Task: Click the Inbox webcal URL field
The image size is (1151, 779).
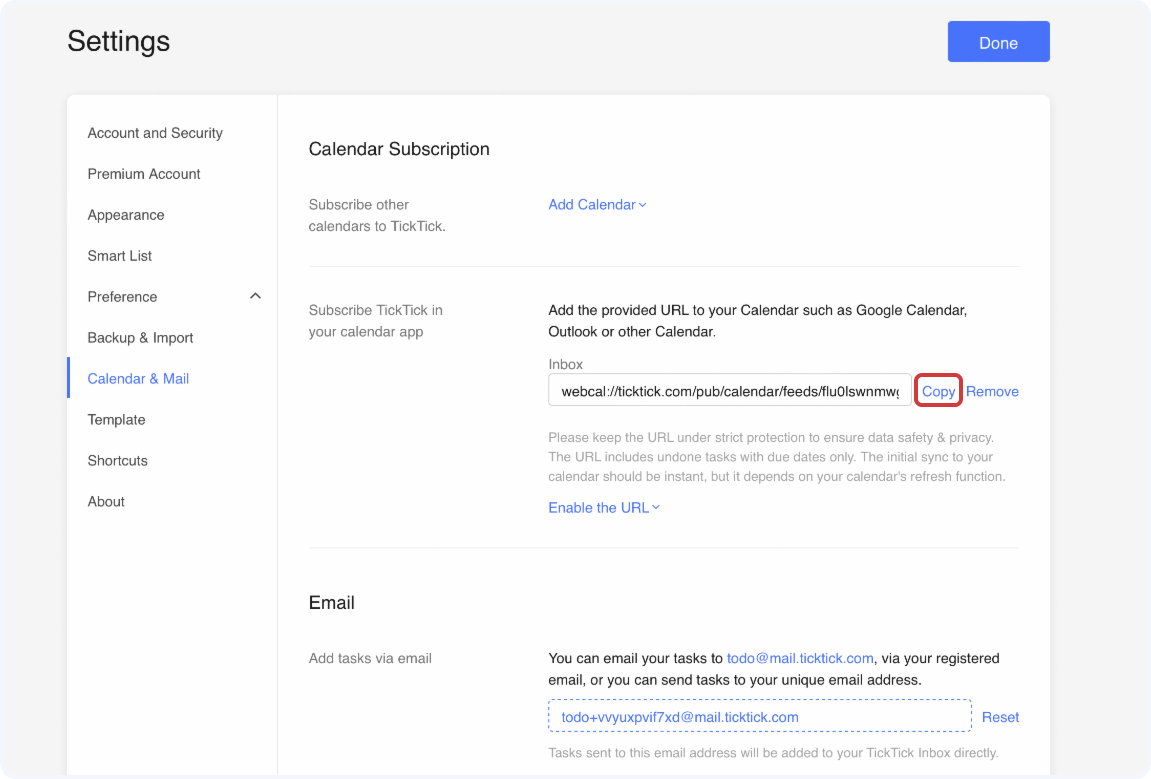Action: pos(730,391)
